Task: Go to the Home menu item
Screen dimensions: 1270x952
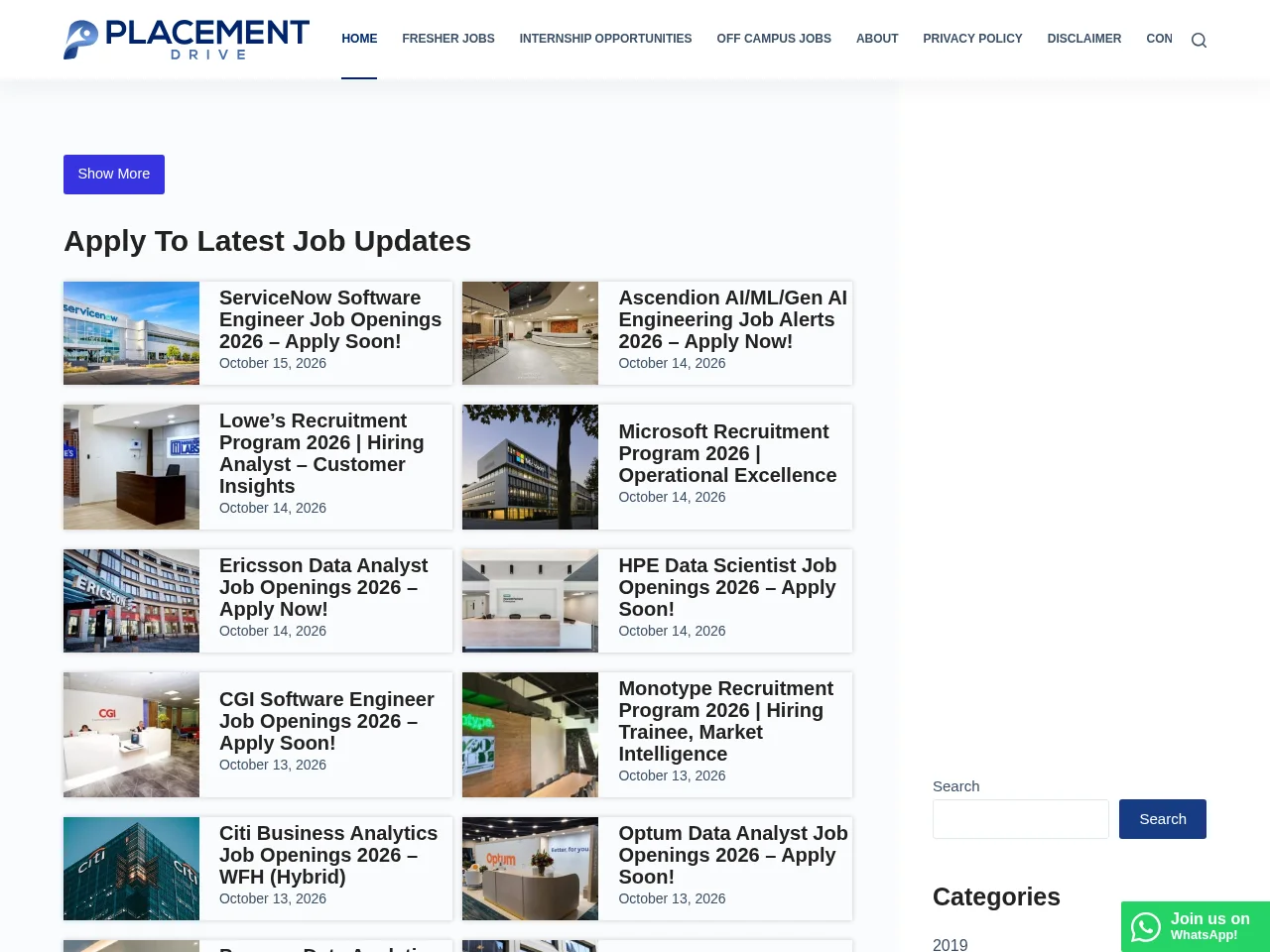Action: pos(359,39)
